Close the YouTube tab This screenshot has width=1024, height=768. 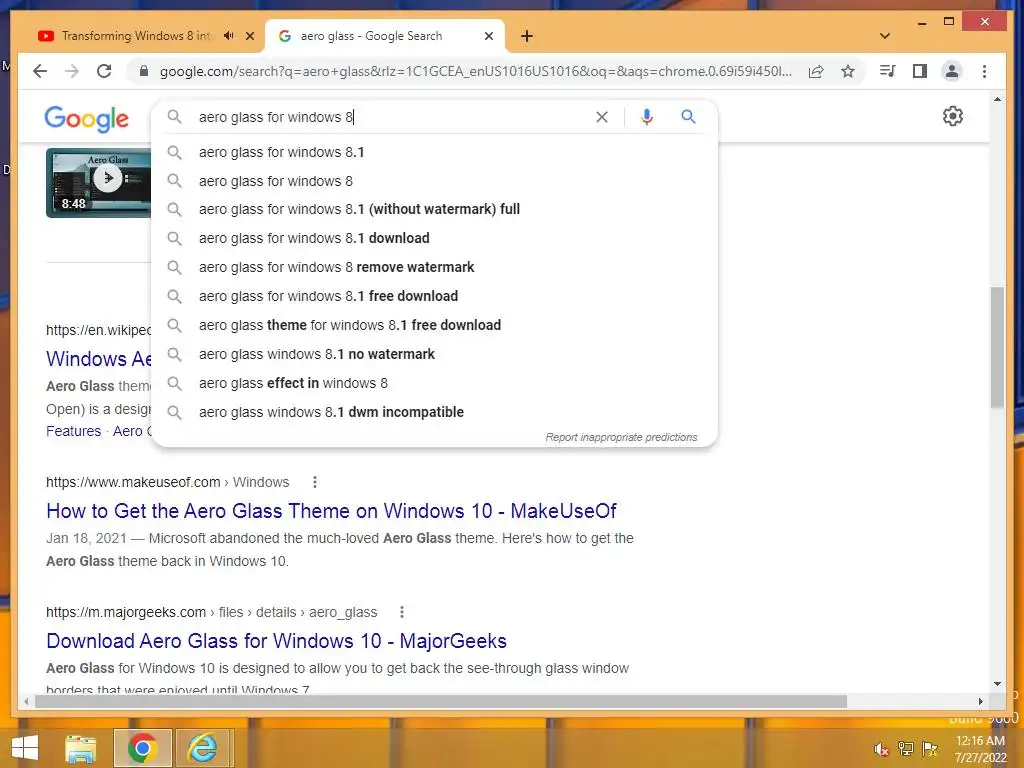pyautogui.click(x=249, y=36)
